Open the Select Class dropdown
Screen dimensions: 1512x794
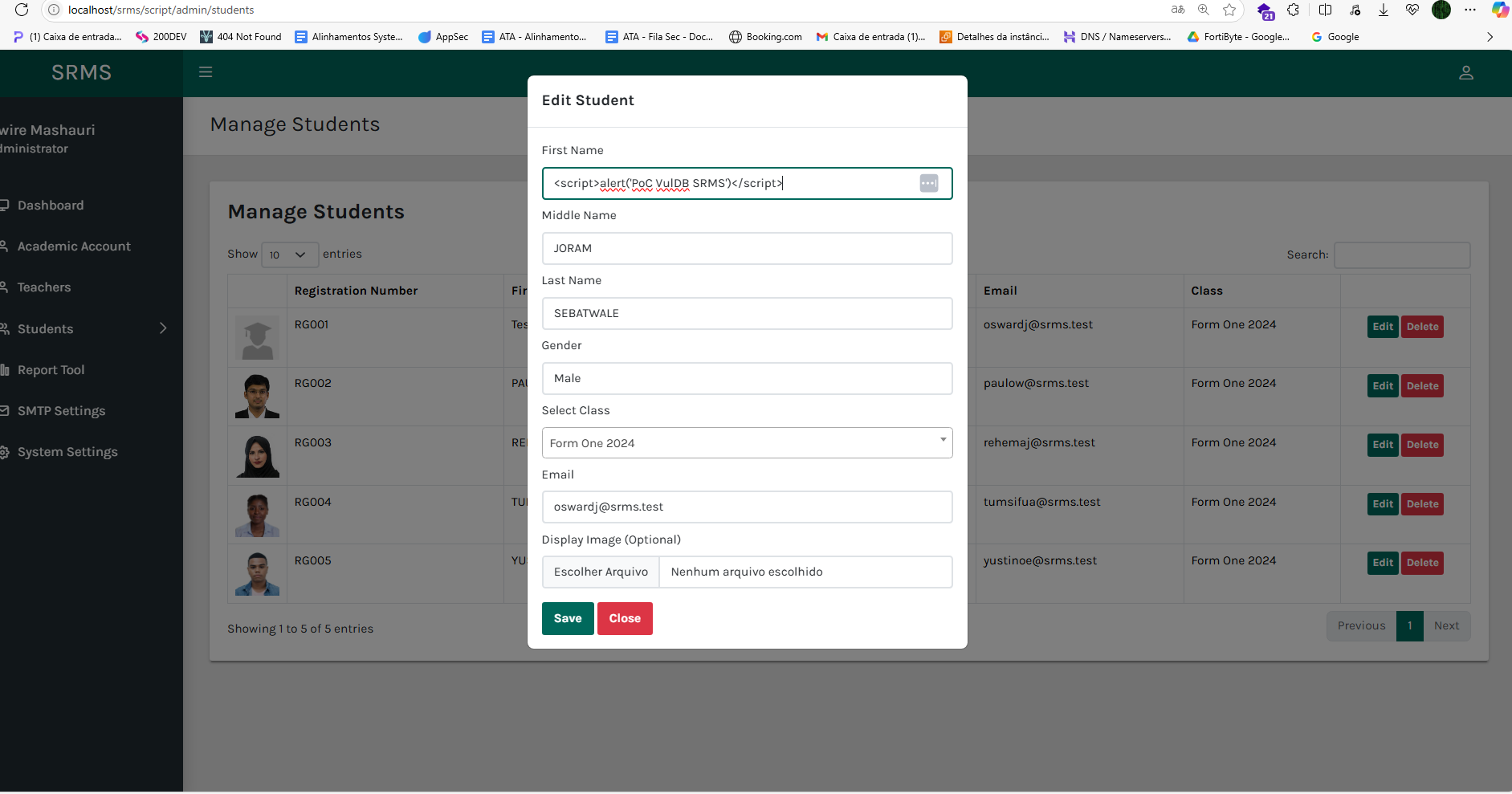(747, 443)
